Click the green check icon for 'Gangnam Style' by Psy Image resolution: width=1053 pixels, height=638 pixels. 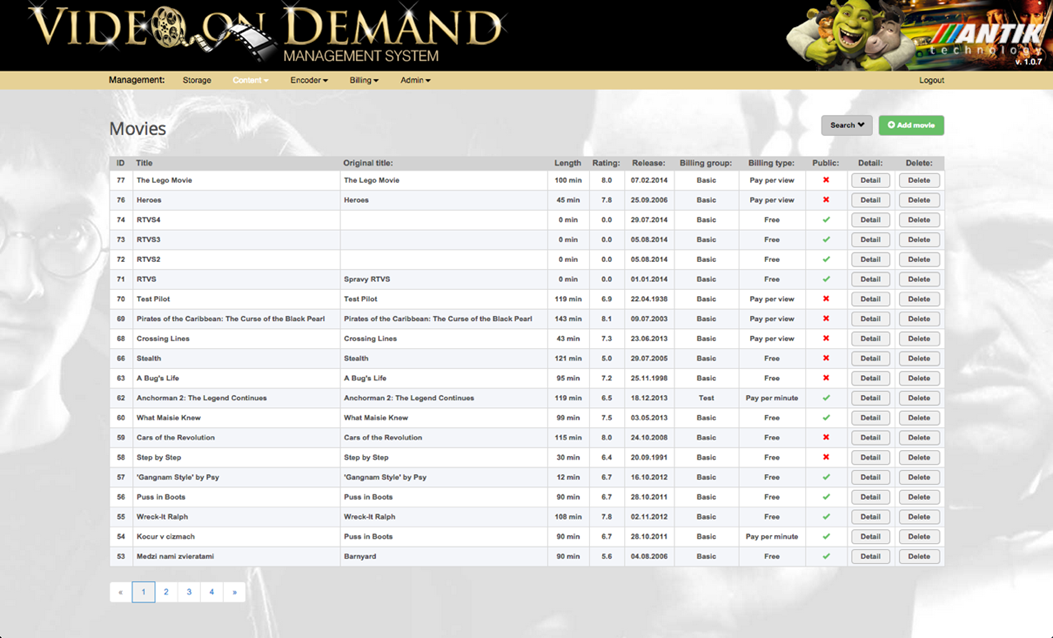826,477
